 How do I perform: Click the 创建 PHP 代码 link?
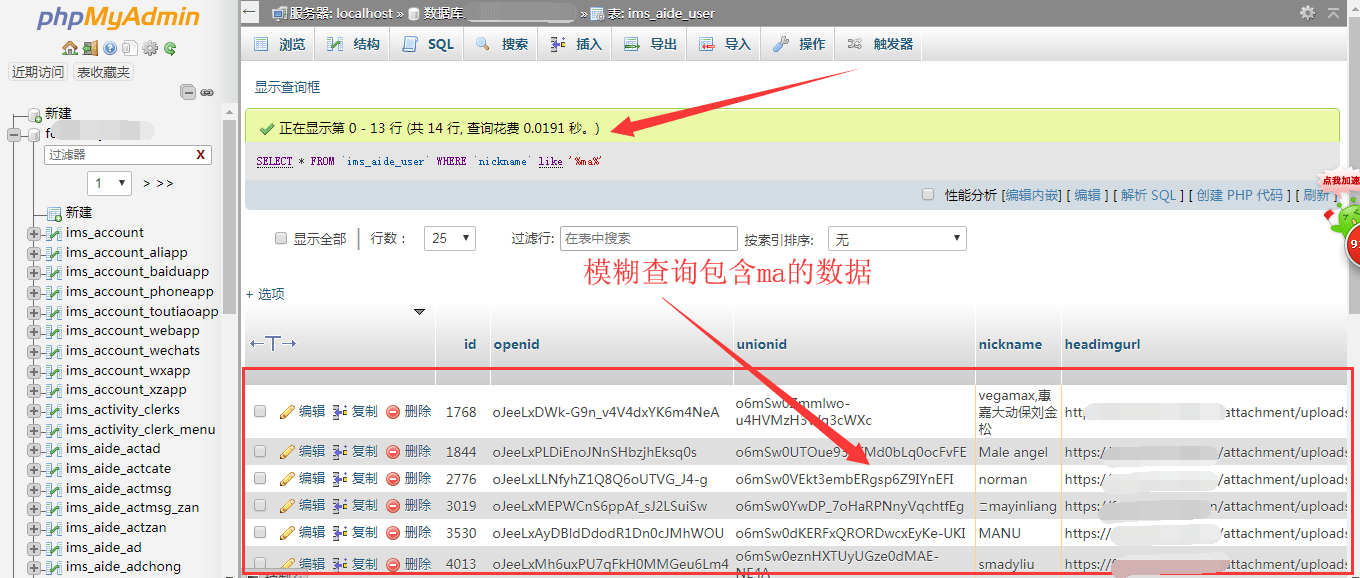[x=1240, y=195]
